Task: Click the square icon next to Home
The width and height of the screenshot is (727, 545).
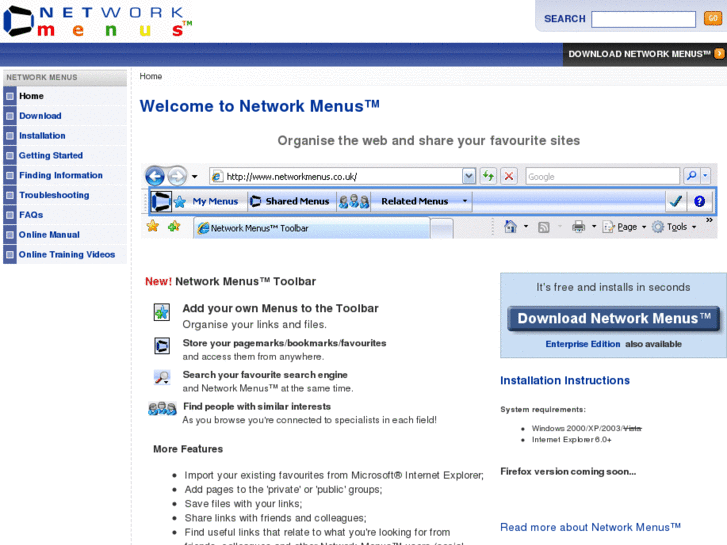Action: click(10, 96)
